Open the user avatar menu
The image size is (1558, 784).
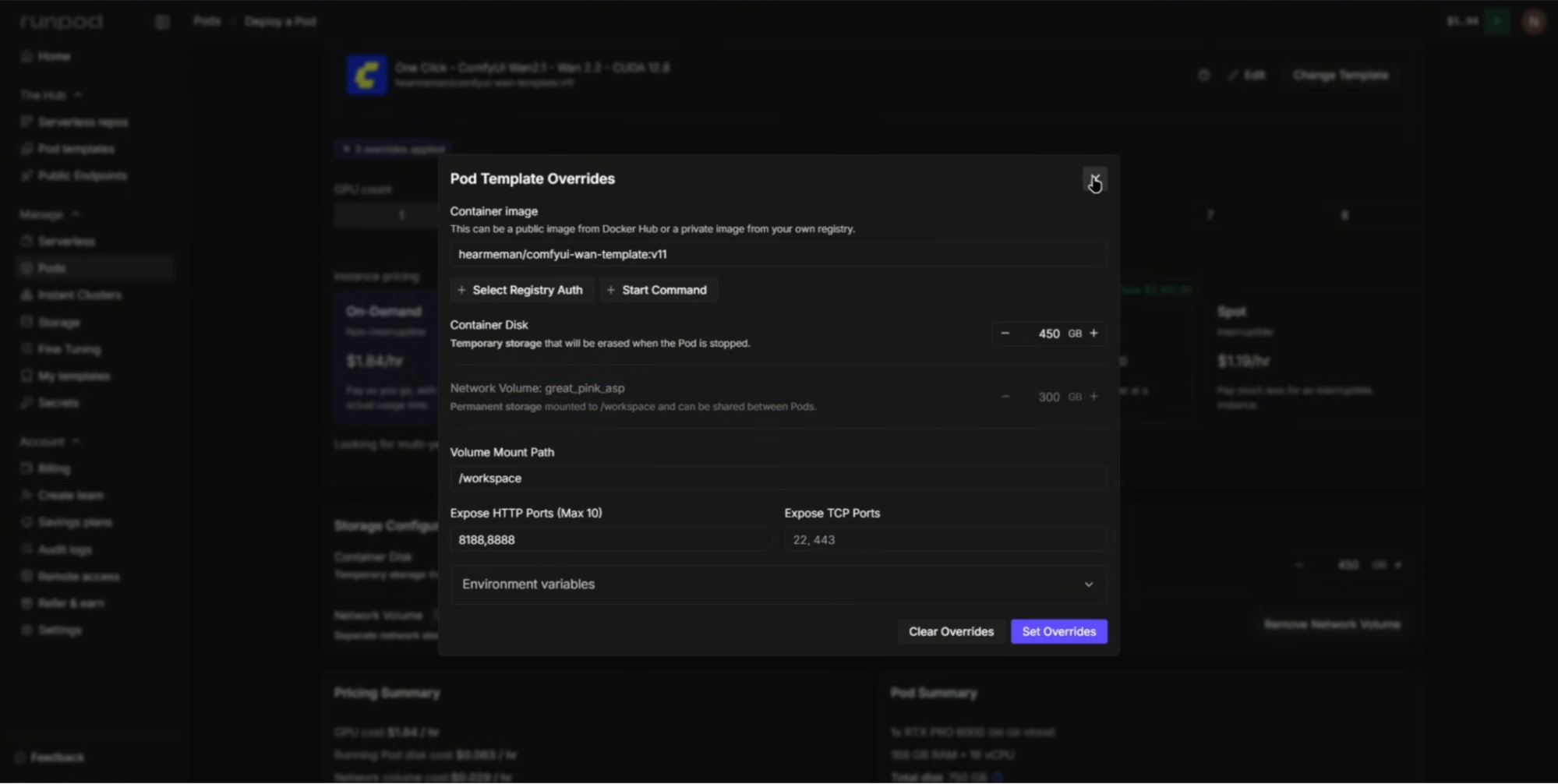1534,22
